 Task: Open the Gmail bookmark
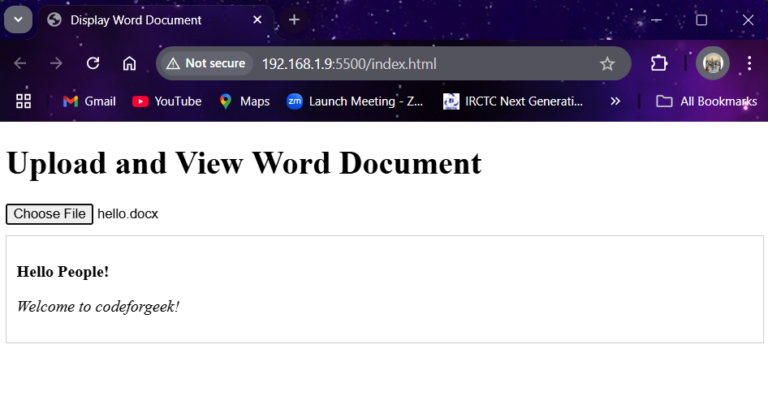click(x=89, y=101)
